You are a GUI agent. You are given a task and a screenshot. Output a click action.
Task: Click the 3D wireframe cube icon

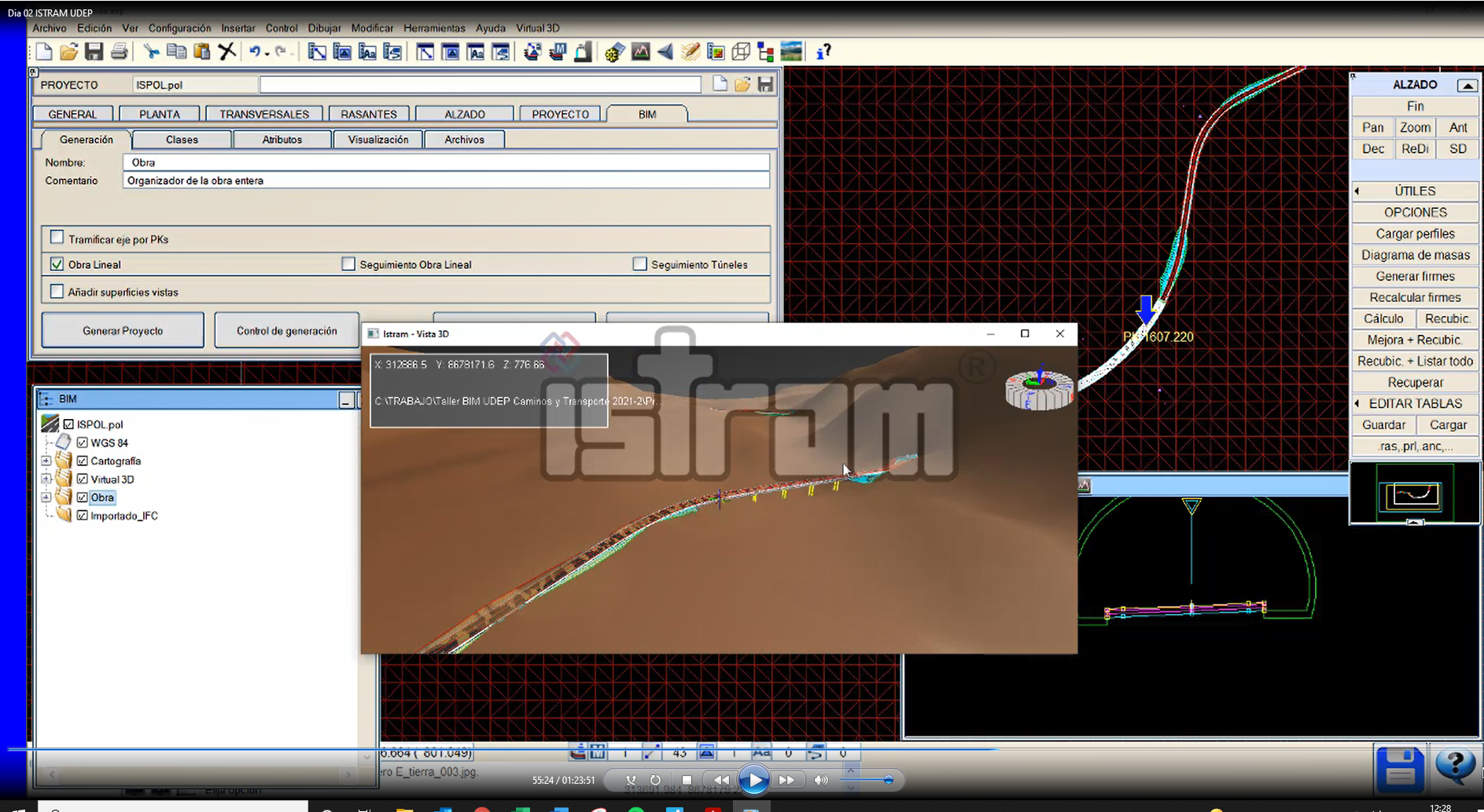[x=741, y=52]
